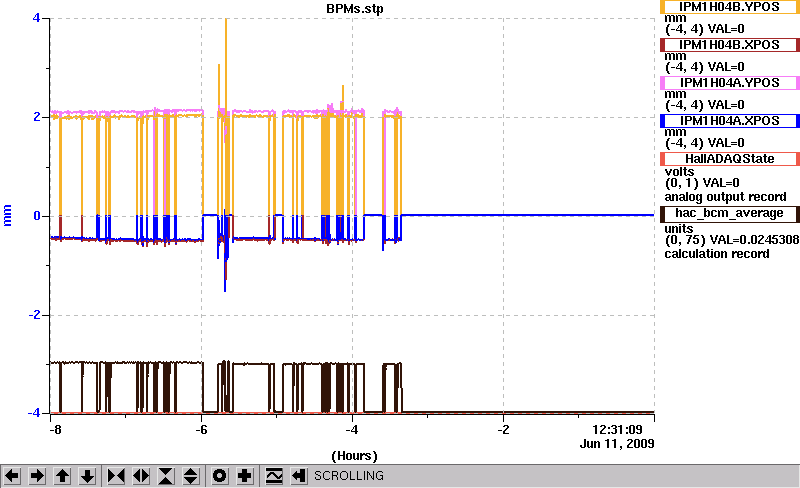This screenshot has width=800, height=488.
Task: Click the -2 hours tick label
Action: tap(503, 429)
